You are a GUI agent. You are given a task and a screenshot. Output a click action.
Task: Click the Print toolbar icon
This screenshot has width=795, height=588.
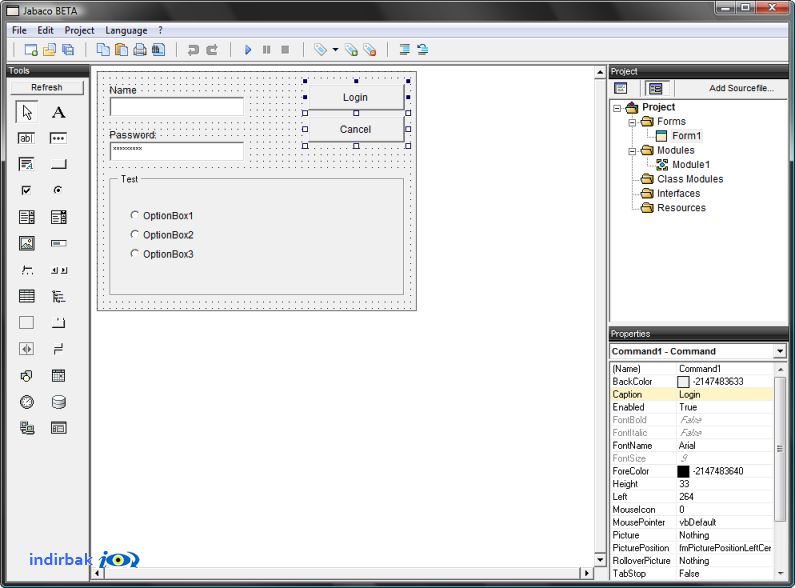click(x=140, y=50)
